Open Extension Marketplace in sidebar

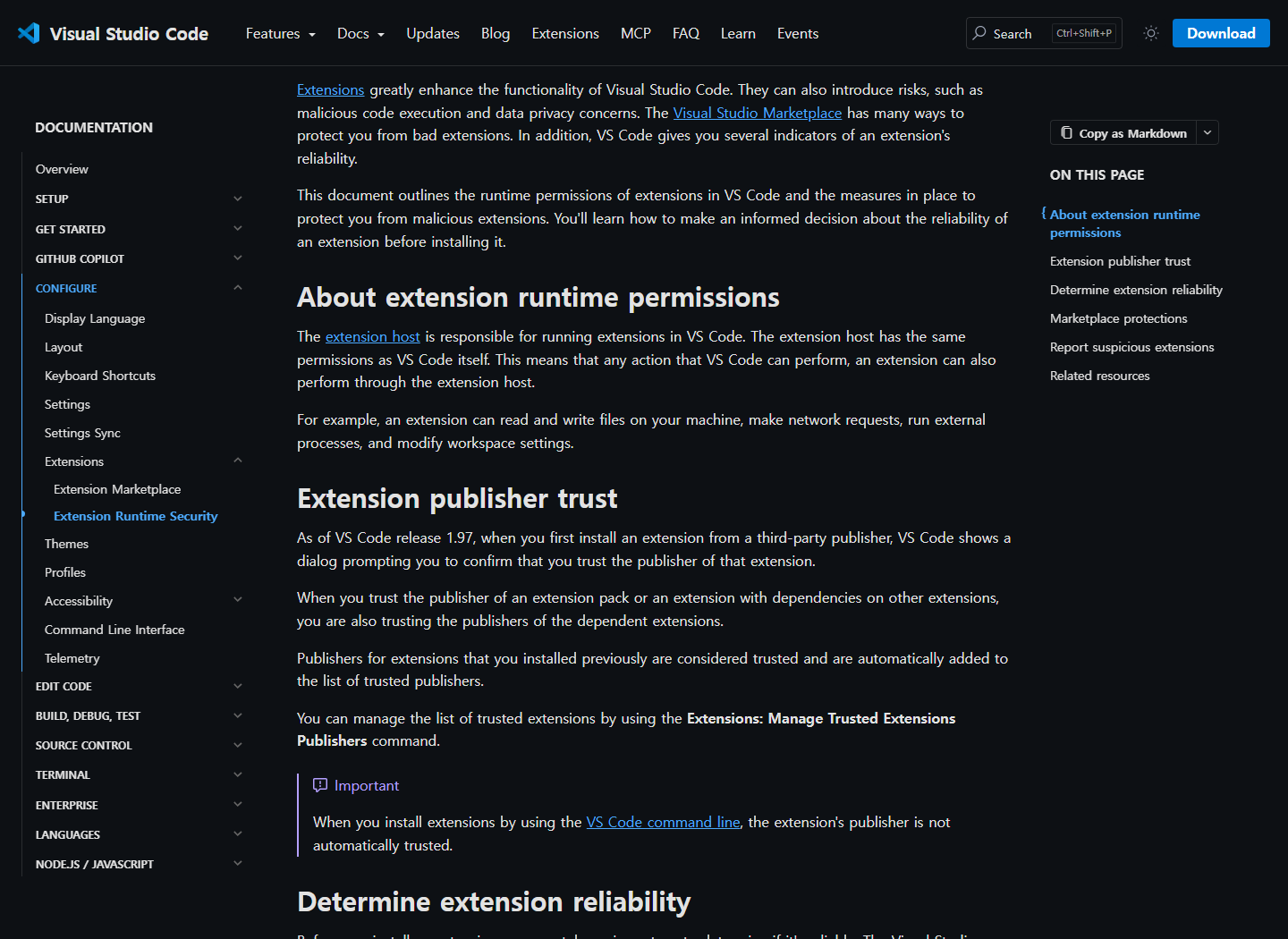pos(117,489)
